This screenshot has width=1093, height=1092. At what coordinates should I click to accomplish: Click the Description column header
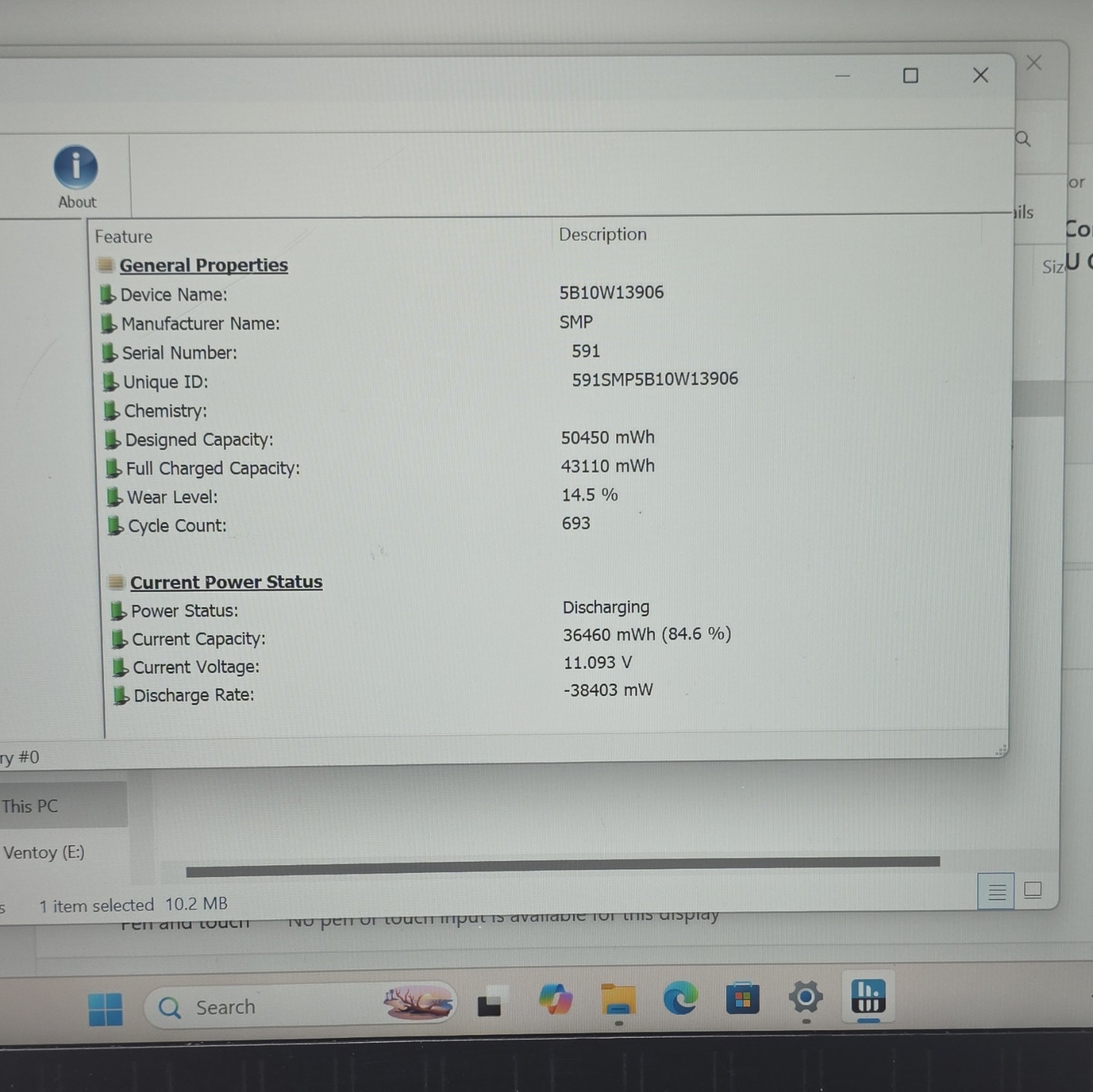(603, 234)
